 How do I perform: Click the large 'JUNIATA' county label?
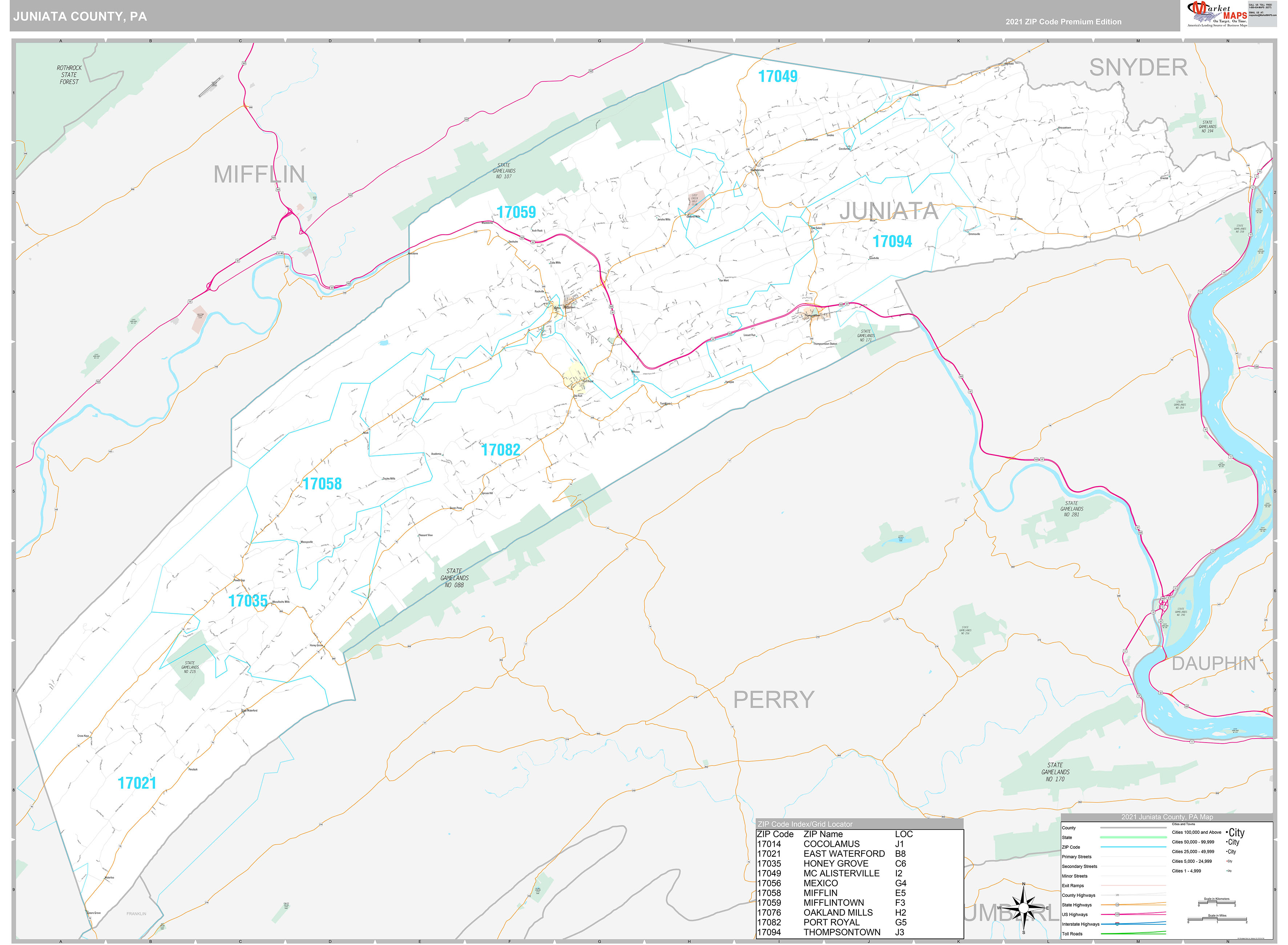click(x=888, y=211)
